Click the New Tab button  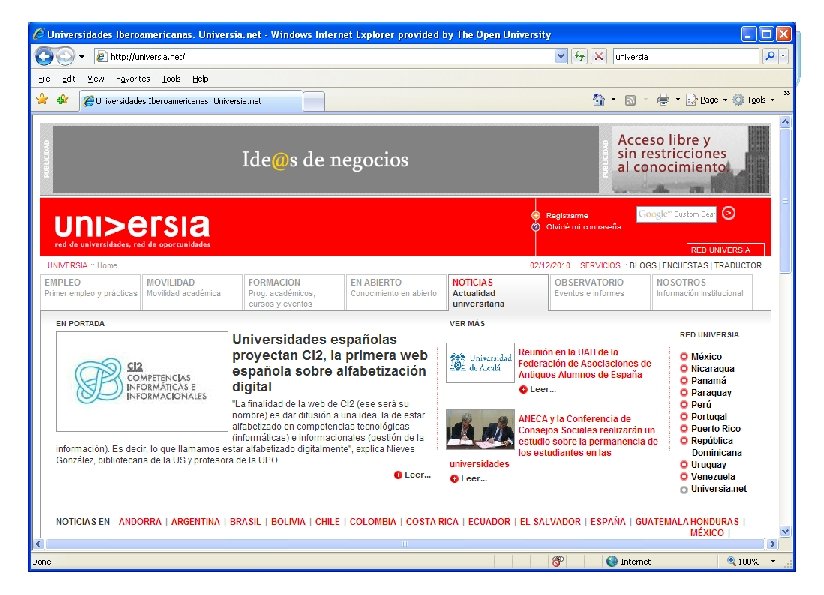[314, 101]
